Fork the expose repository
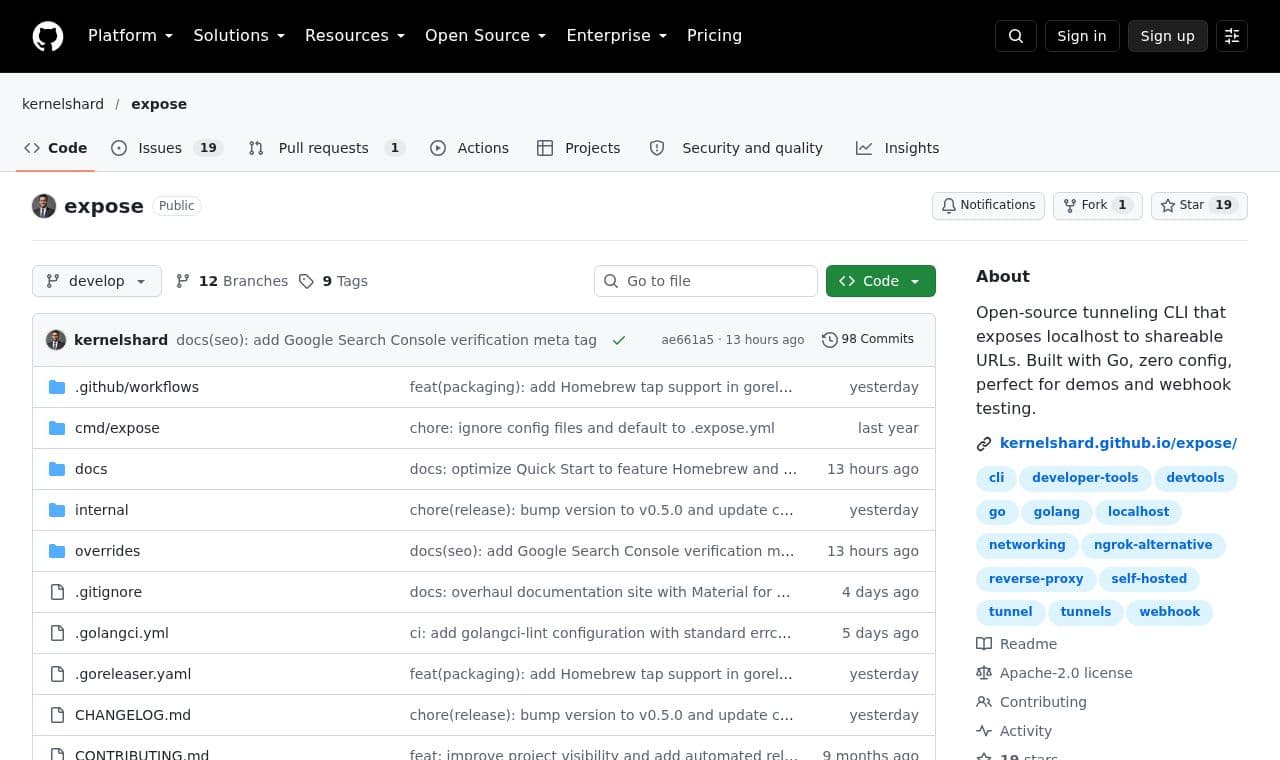1280x760 pixels. [1097, 206]
